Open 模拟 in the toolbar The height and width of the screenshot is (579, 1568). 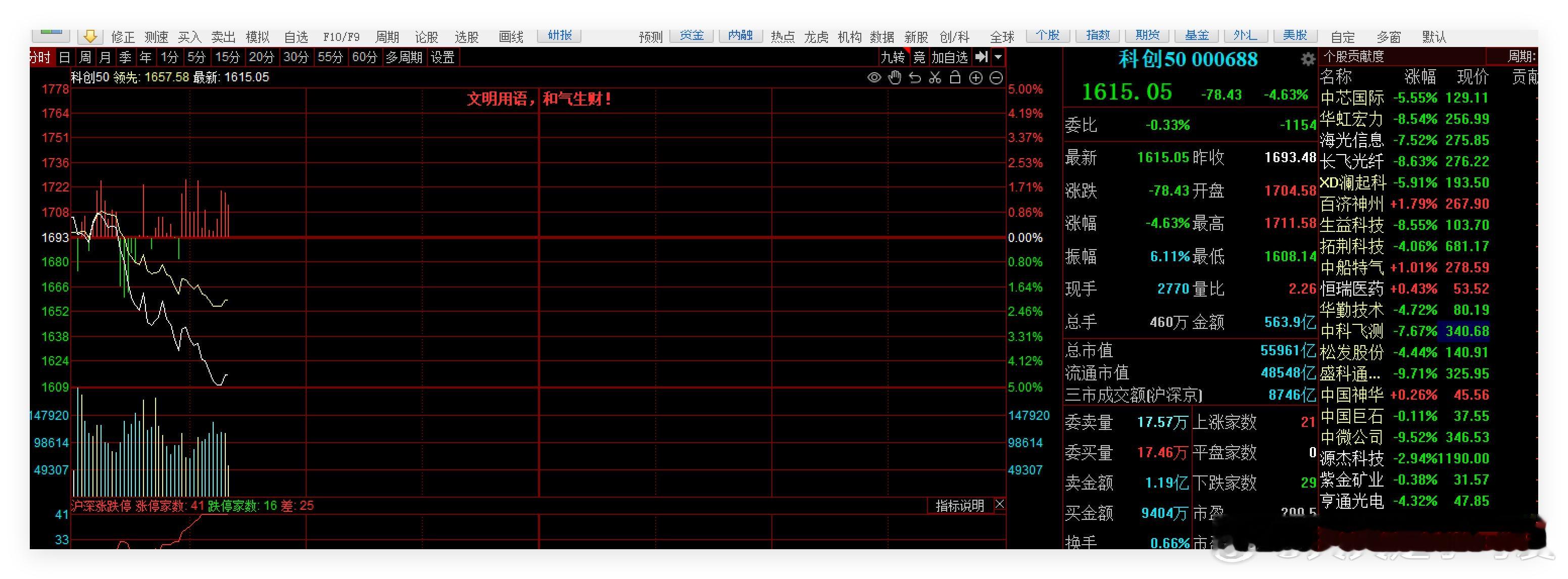[x=258, y=37]
